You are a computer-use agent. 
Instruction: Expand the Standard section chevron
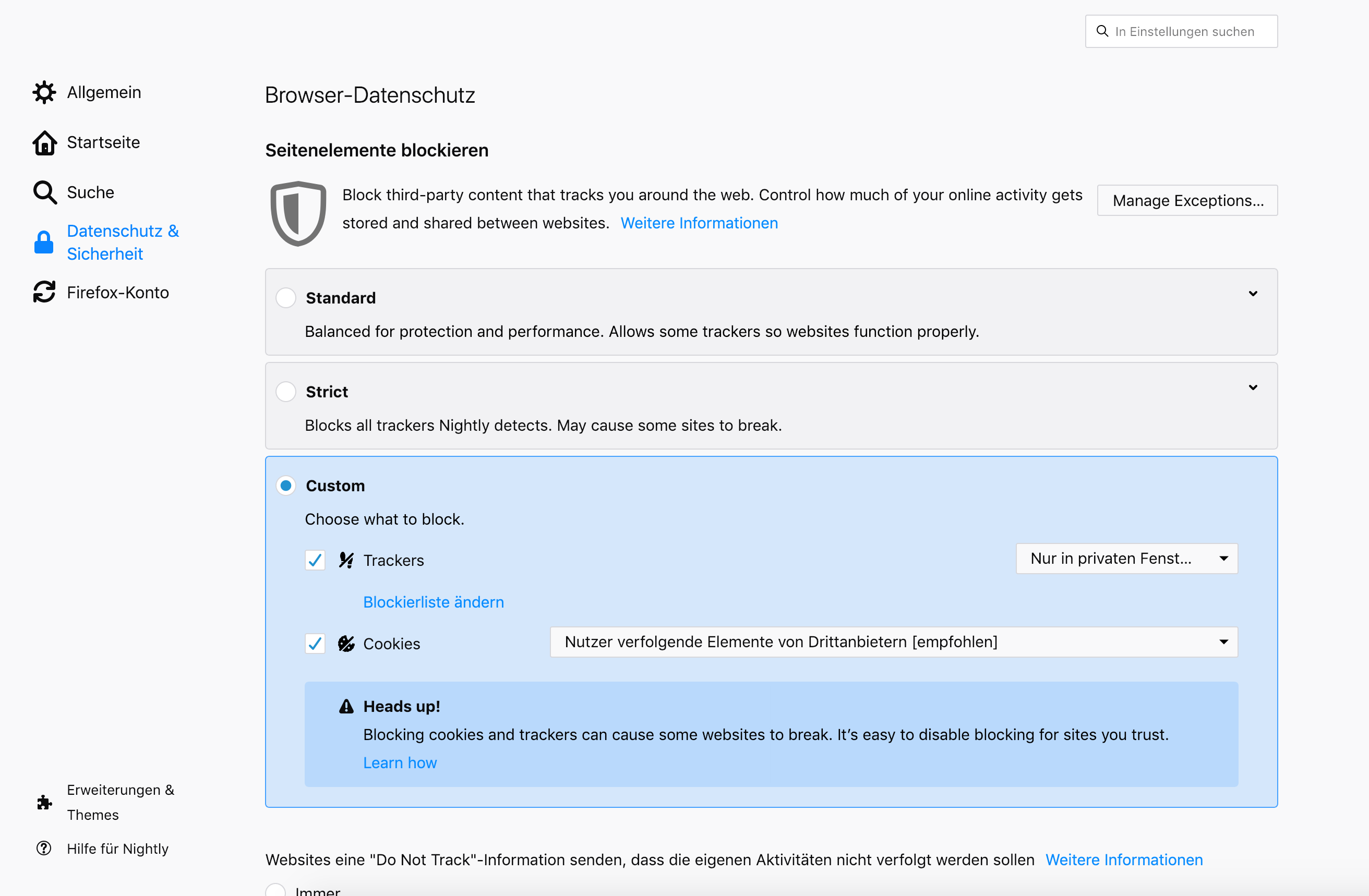[1253, 294]
